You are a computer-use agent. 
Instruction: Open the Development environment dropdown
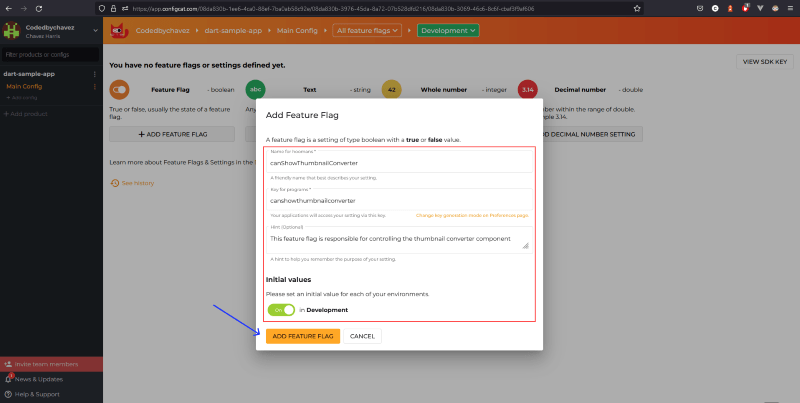pos(448,31)
